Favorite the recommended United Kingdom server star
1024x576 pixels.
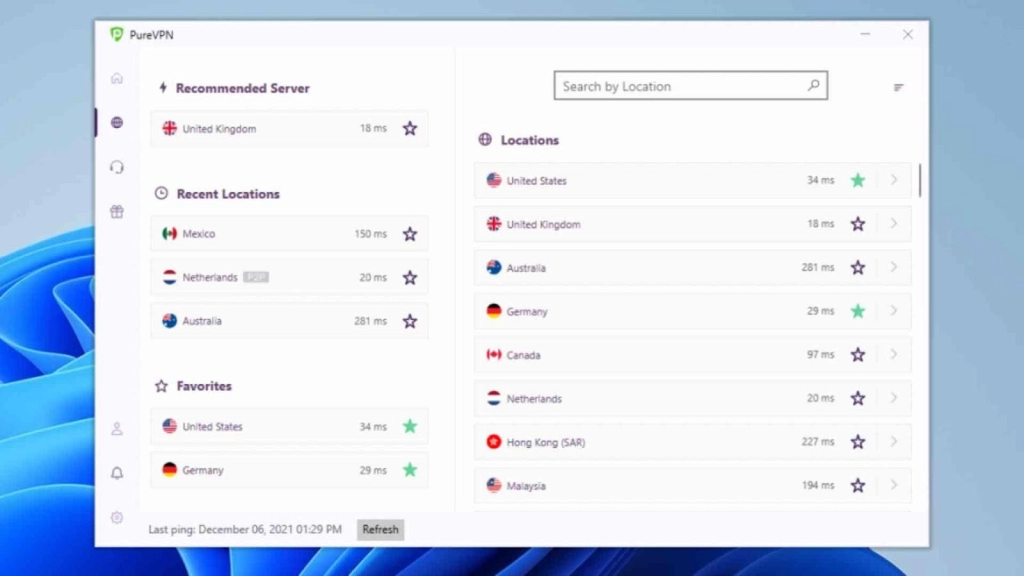[409, 129]
